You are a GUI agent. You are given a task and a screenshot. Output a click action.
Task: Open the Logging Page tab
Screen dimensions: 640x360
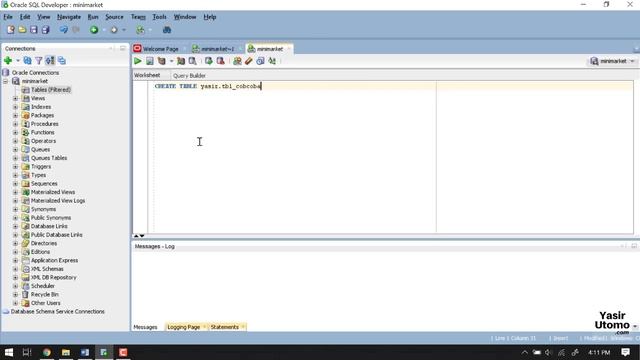pyautogui.click(x=184, y=327)
